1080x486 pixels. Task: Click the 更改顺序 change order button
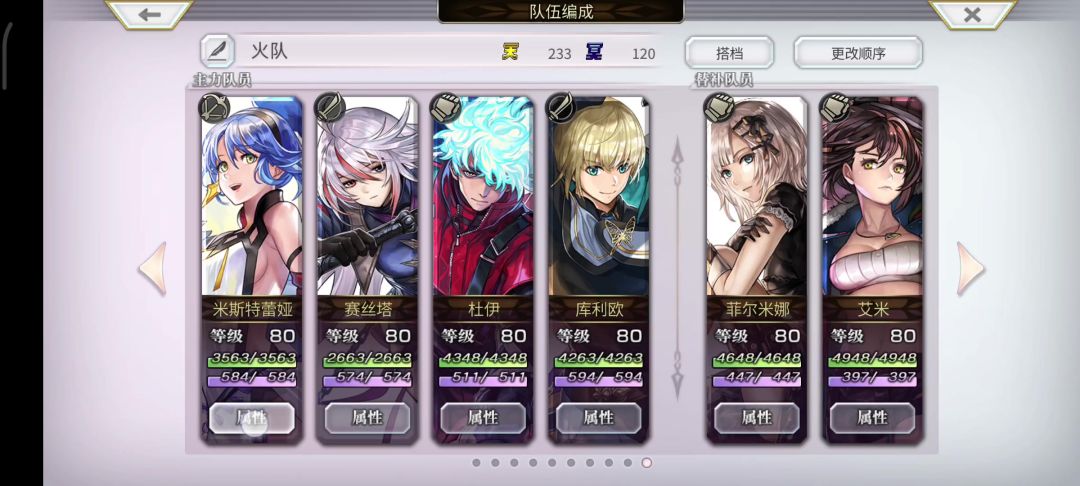(x=858, y=52)
